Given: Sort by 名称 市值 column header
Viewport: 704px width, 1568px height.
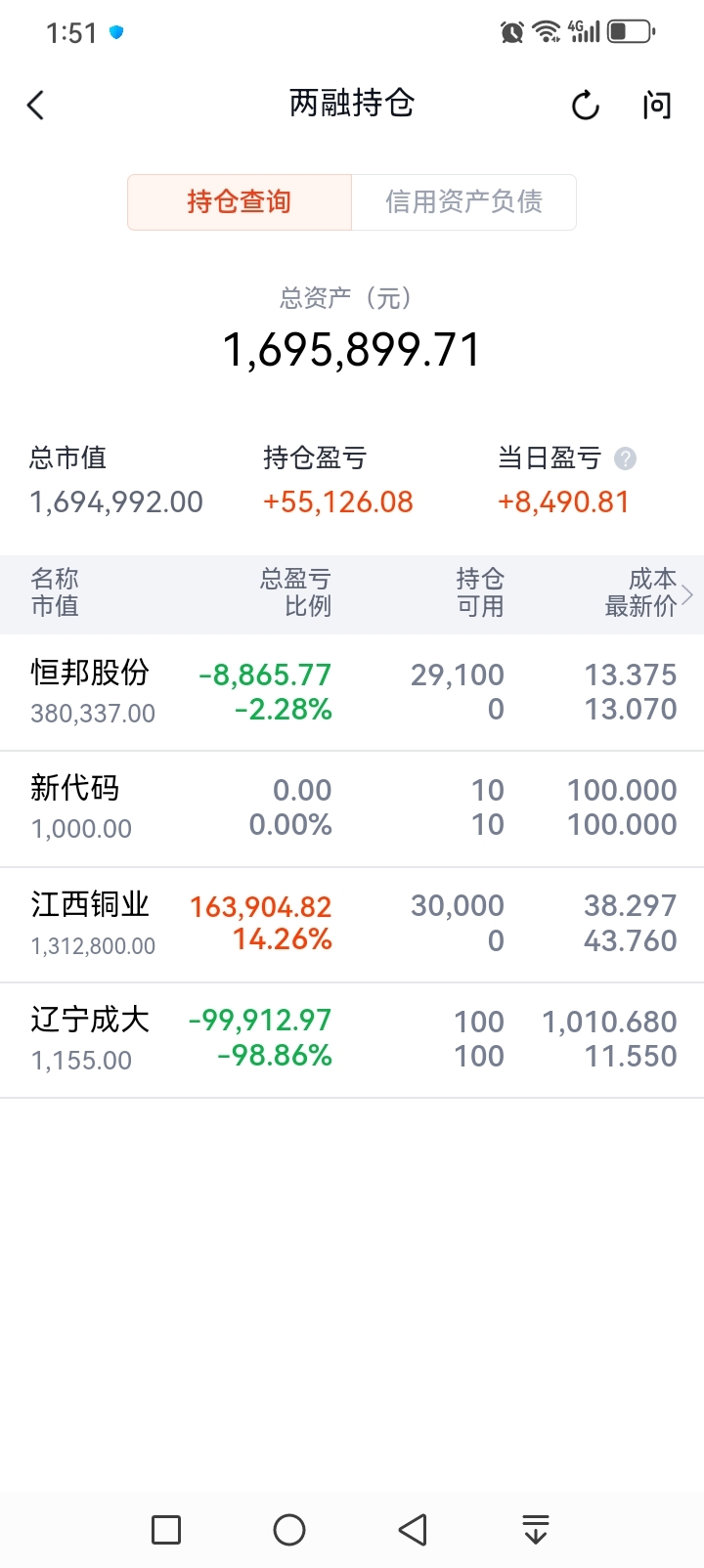Looking at the screenshot, I should pos(55,592).
